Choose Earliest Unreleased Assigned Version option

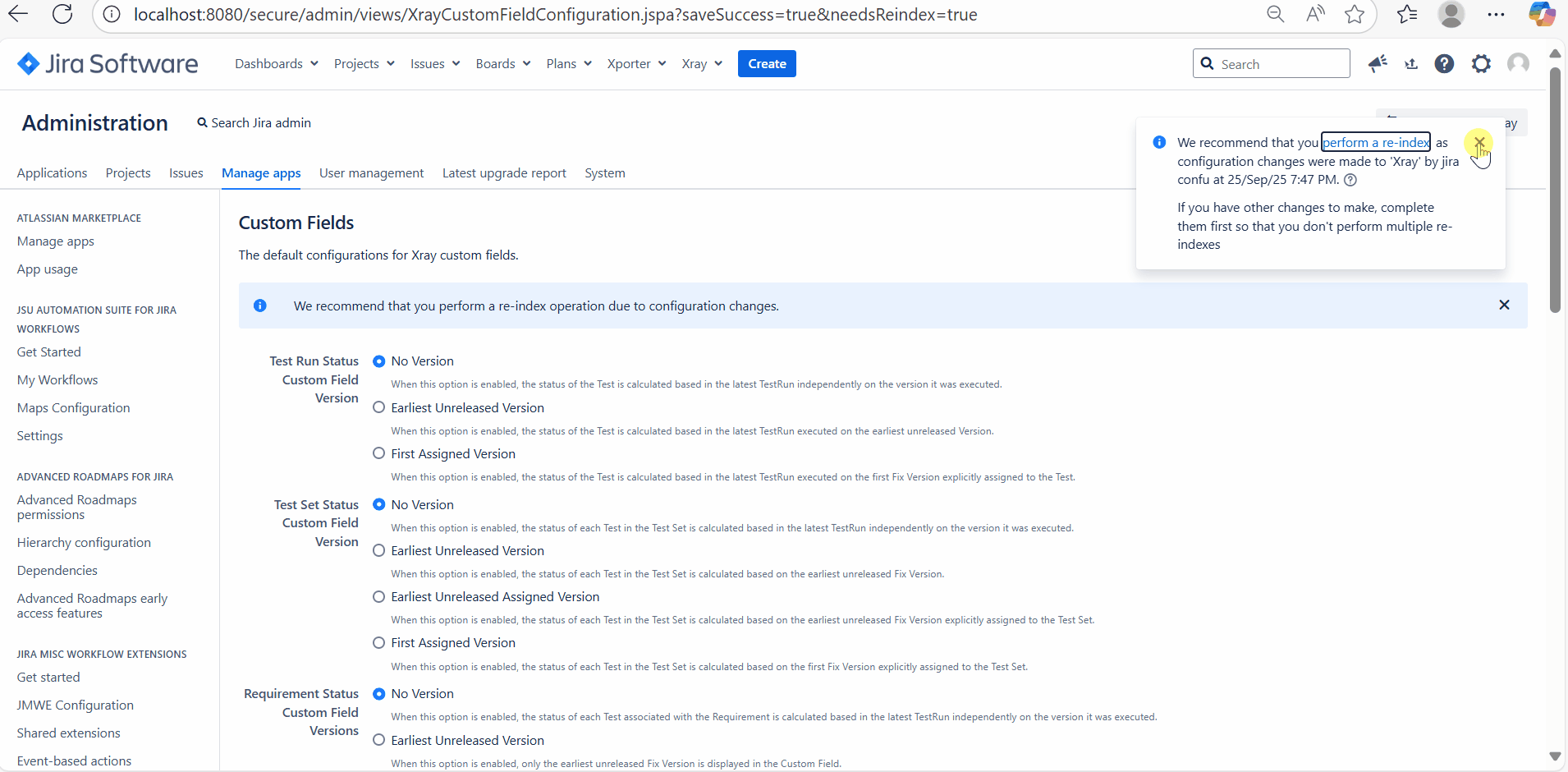[x=379, y=597]
